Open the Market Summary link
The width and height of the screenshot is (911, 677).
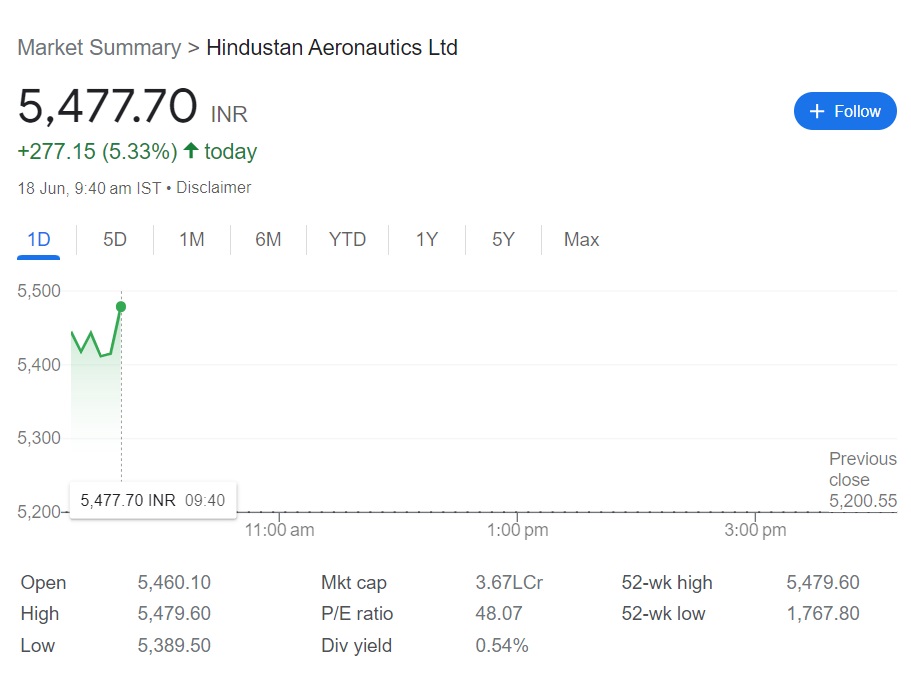coord(99,47)
